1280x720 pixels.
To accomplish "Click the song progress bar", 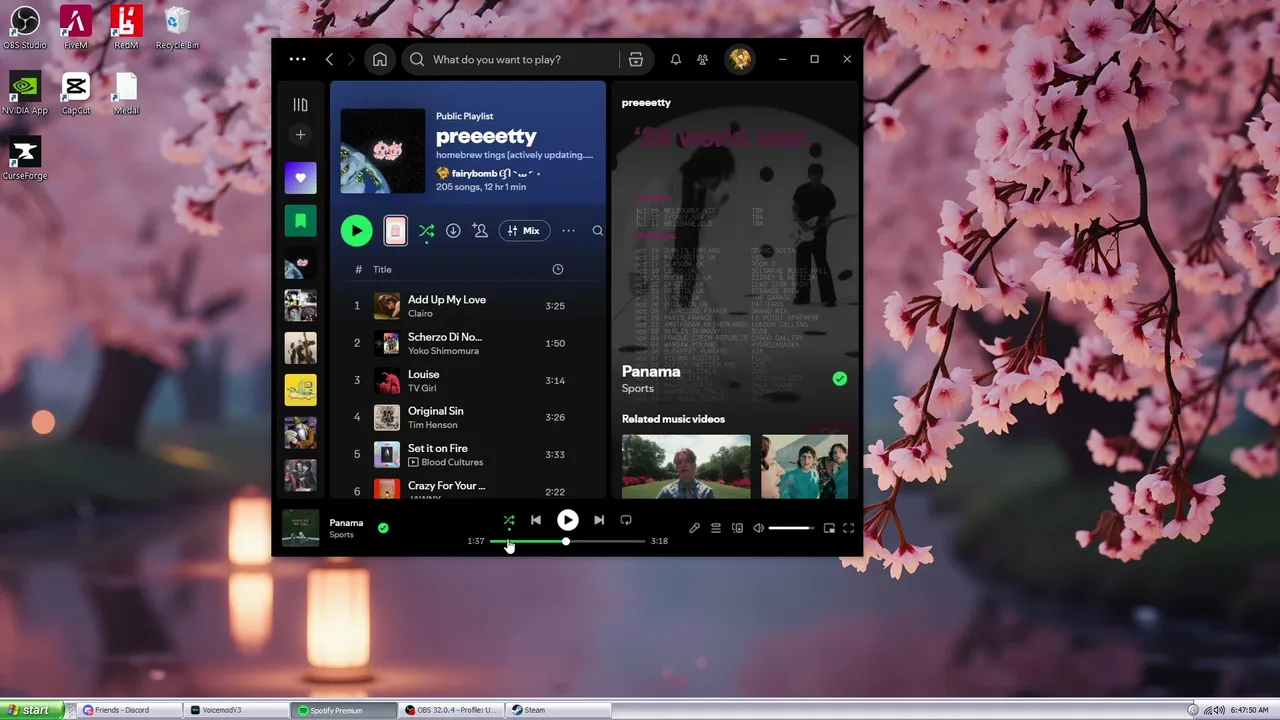I will click(567, 541).
